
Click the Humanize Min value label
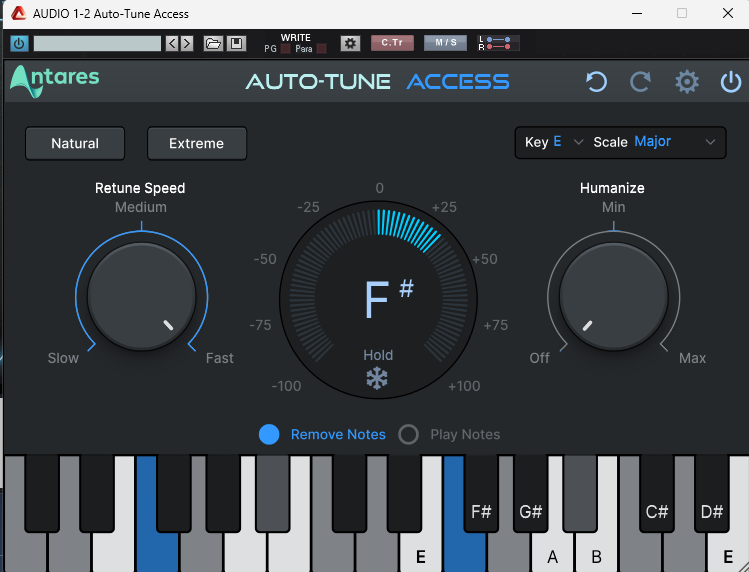[613, 207]
